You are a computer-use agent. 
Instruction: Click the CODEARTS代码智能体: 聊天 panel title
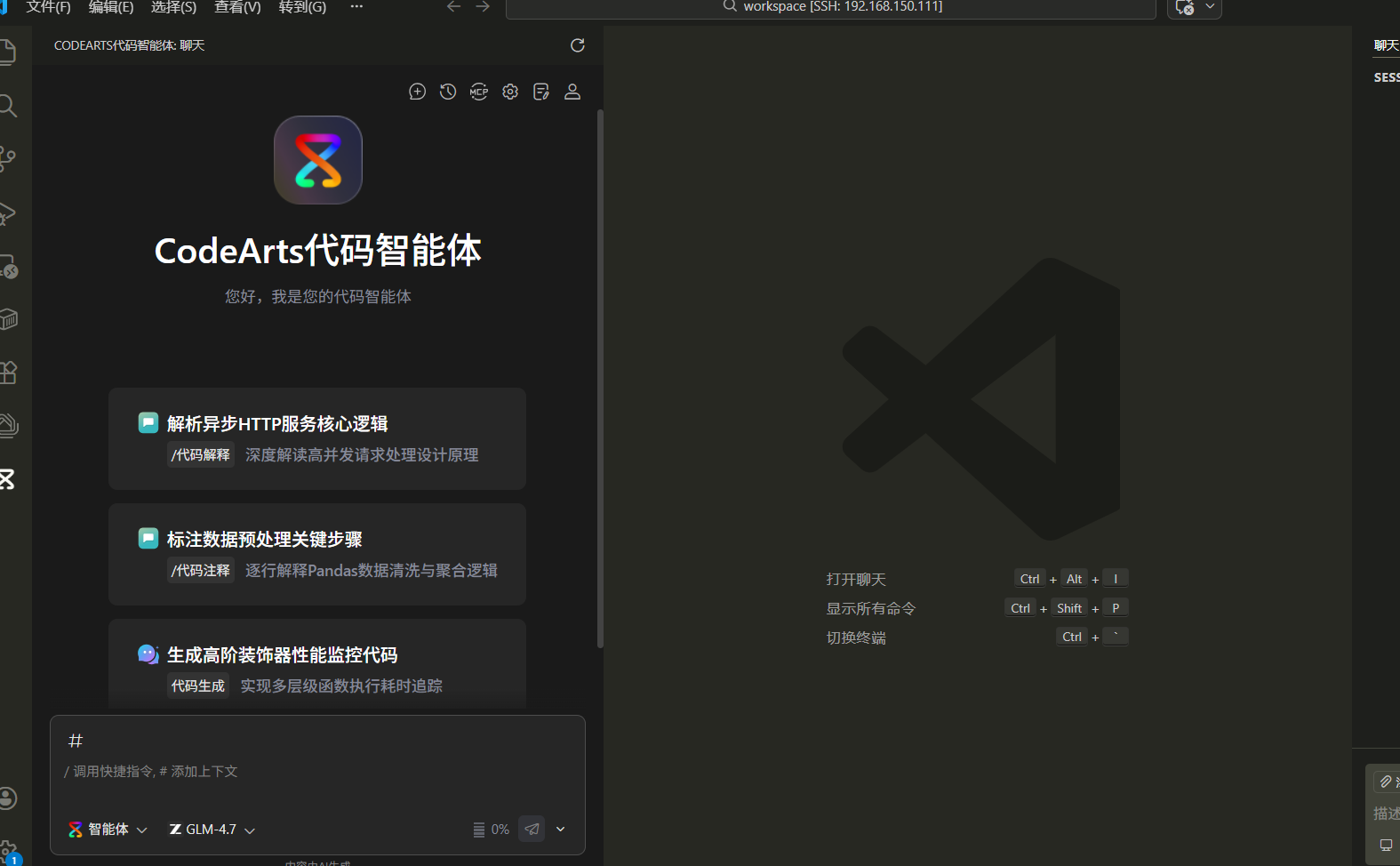coord(130,45)
